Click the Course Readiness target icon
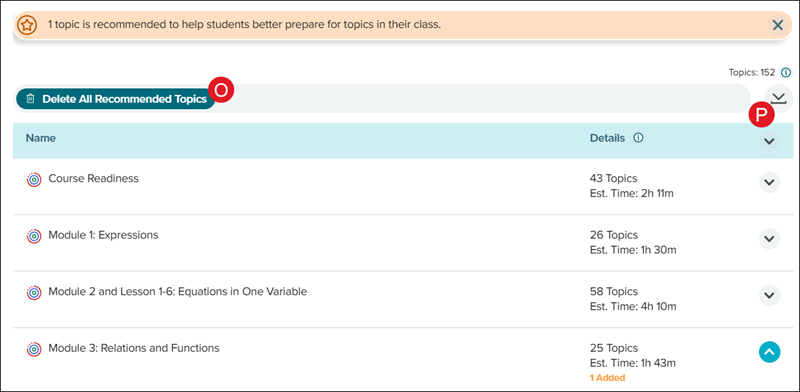Viewport: 800px width, 392px height. point(34,180)
